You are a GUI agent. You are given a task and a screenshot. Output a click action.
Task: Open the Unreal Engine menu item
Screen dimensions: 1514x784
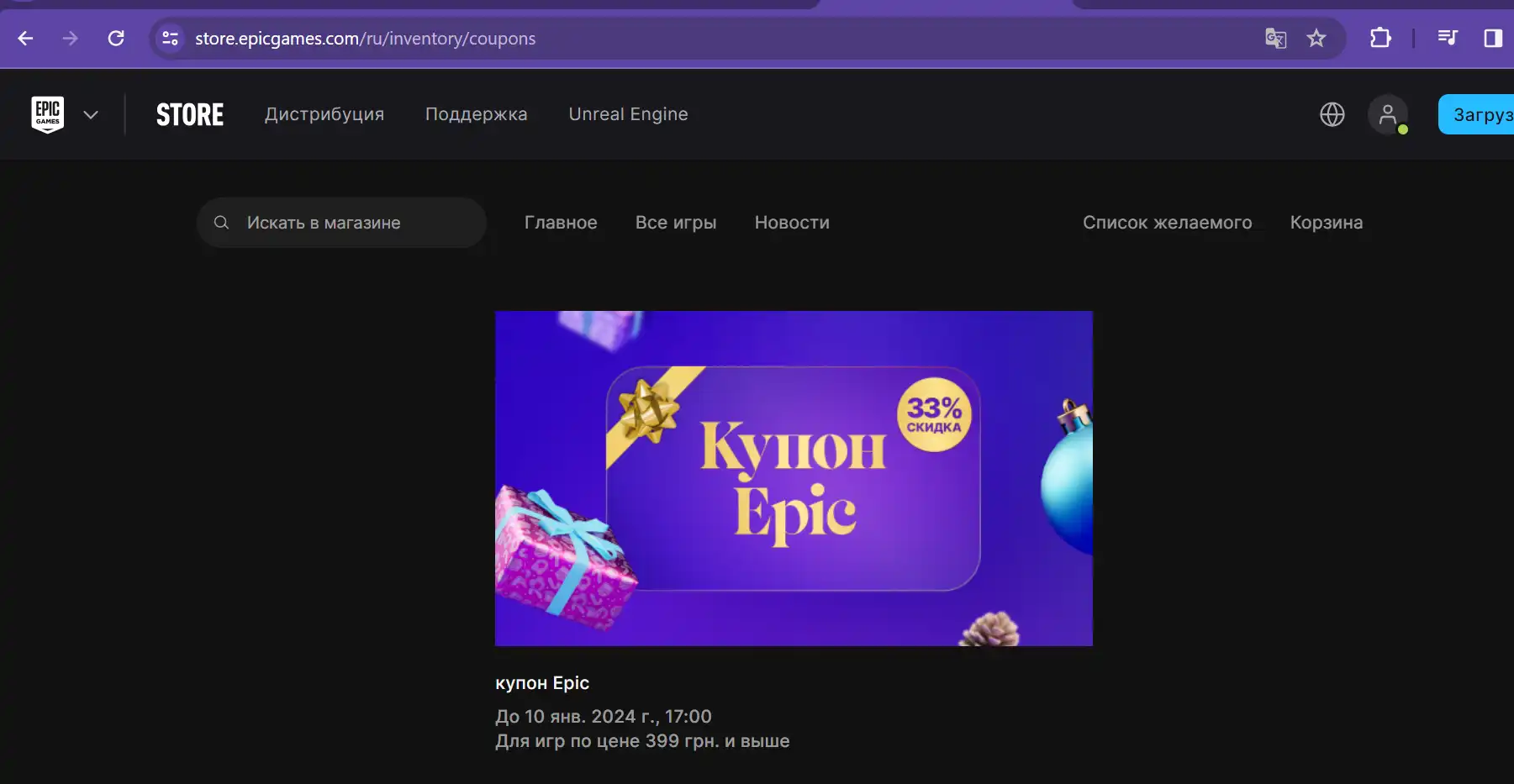point(629,114)
